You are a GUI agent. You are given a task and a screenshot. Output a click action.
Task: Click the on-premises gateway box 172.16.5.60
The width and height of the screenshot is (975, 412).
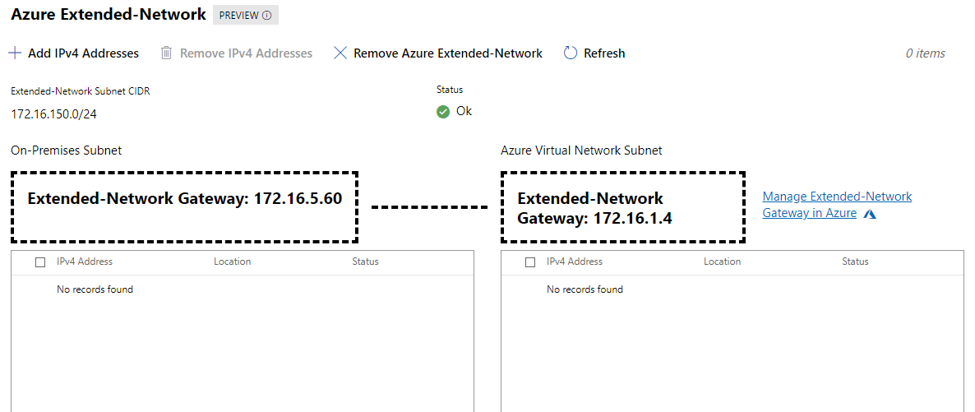185,207
